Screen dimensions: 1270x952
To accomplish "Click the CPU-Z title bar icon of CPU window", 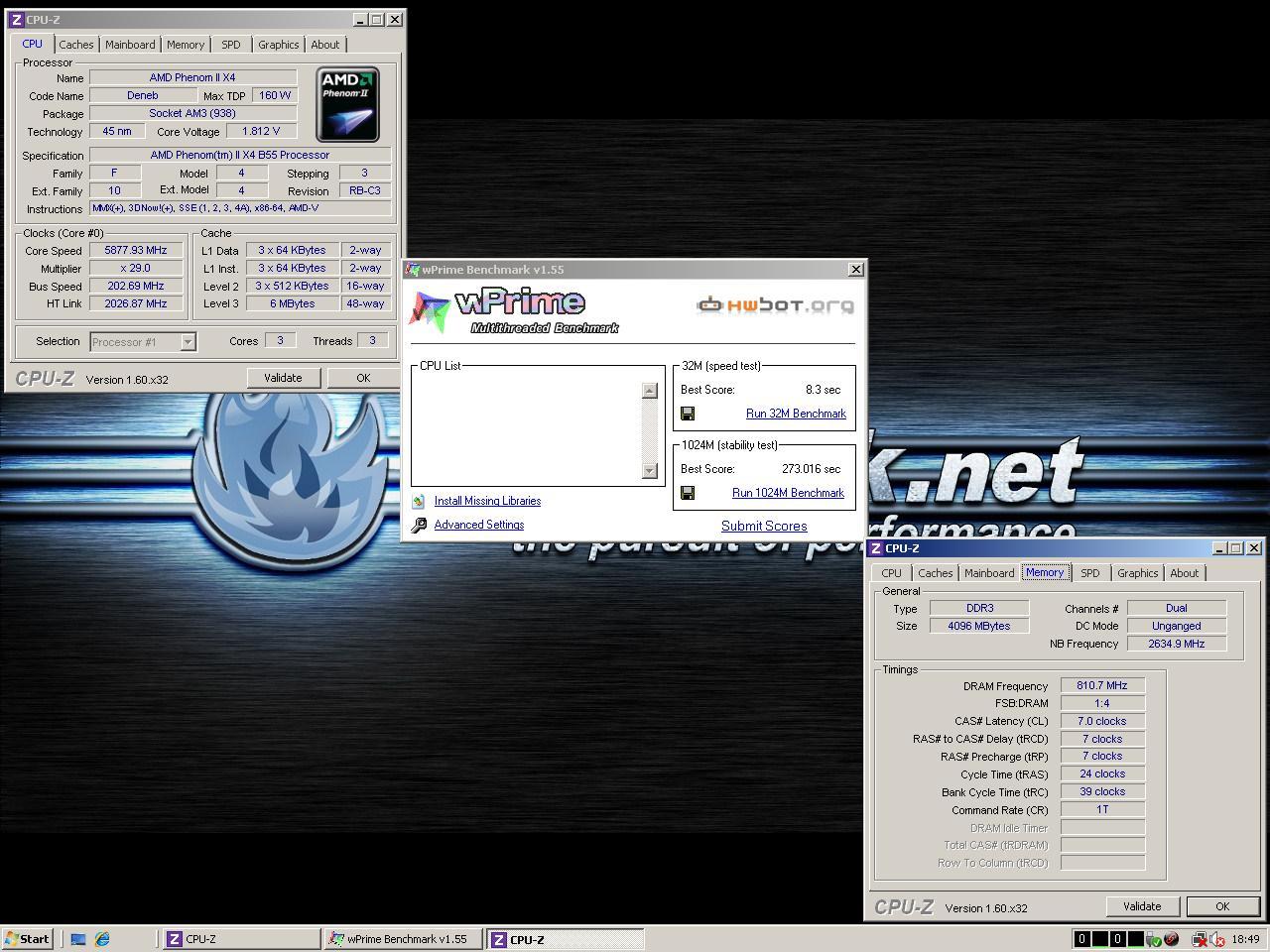I will point(16,19).
